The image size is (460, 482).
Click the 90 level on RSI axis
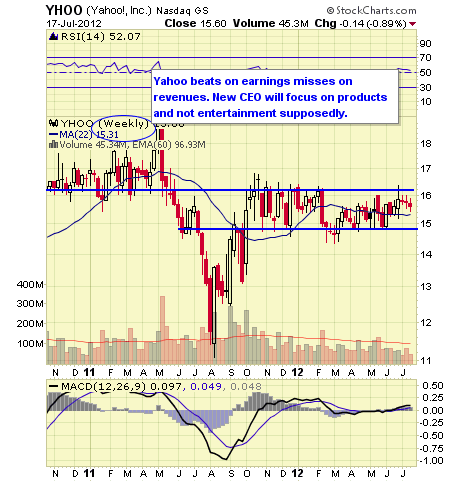(425, 44)
